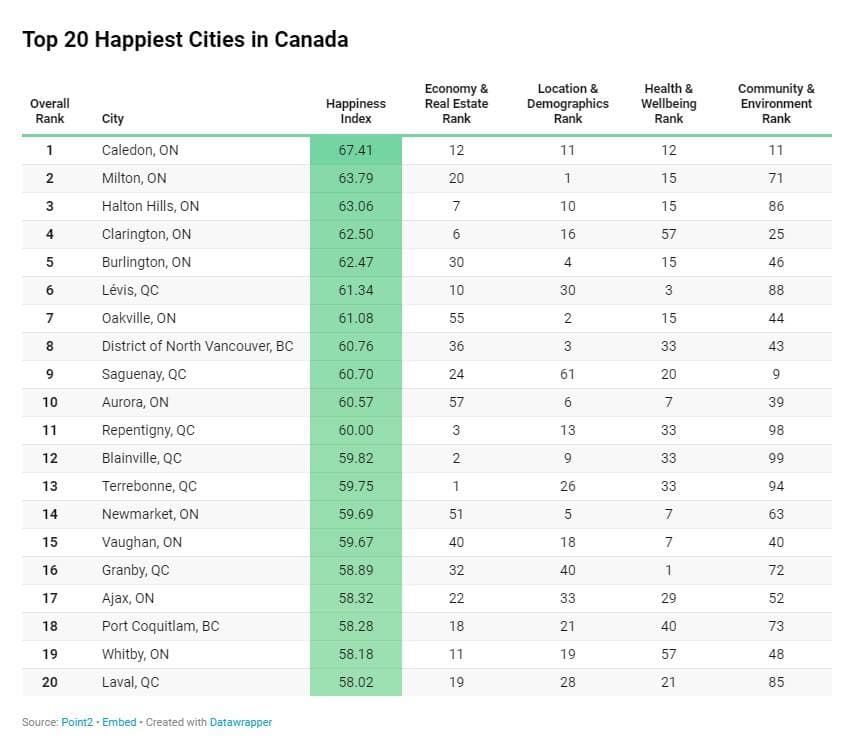The width and height of the screenshot is (855, 748).
Task: Open the Point2 source link
Action: 77,722
